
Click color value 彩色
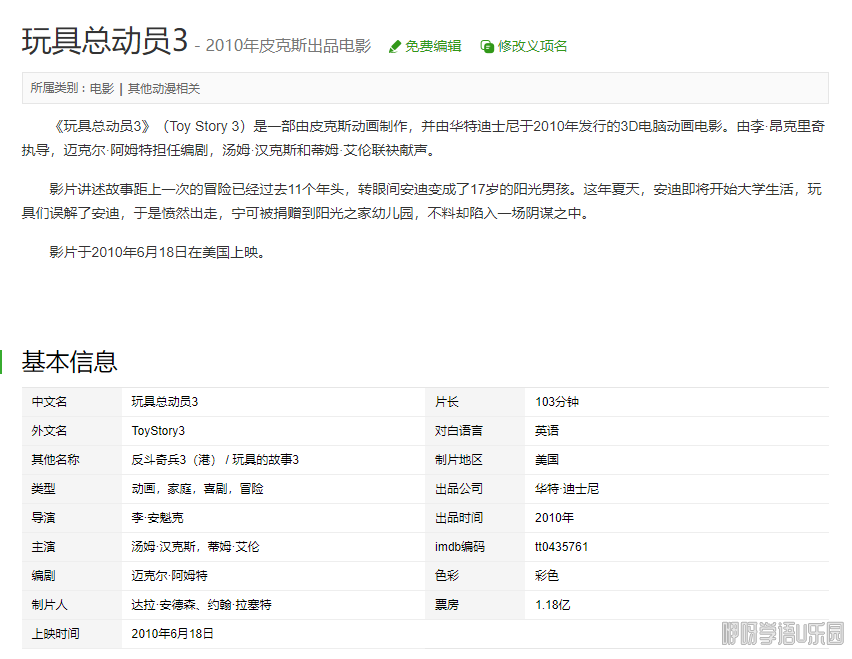(x=547, y=576)
